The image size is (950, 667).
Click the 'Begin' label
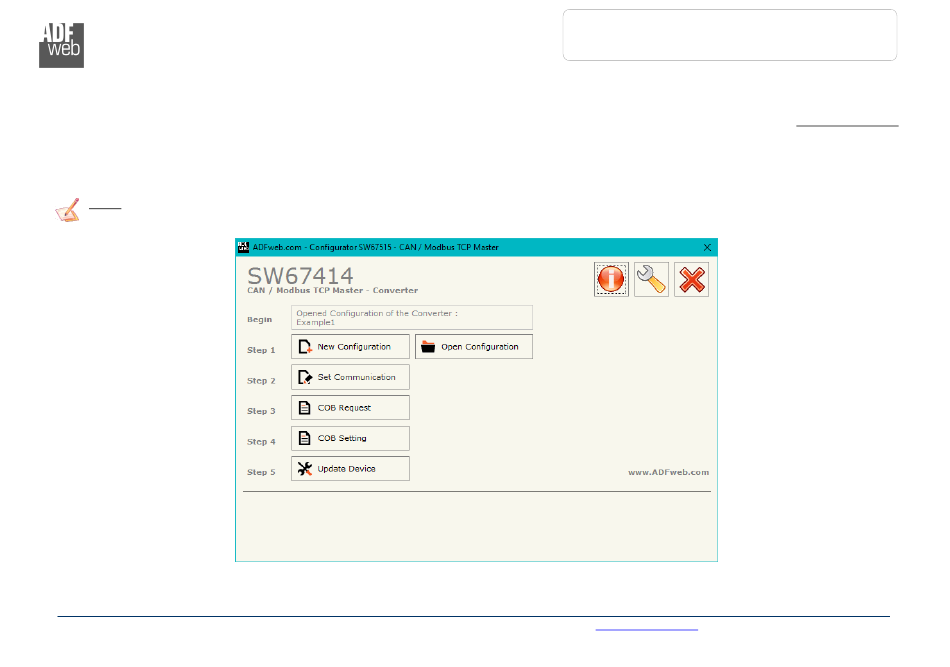tap(259, 320)
